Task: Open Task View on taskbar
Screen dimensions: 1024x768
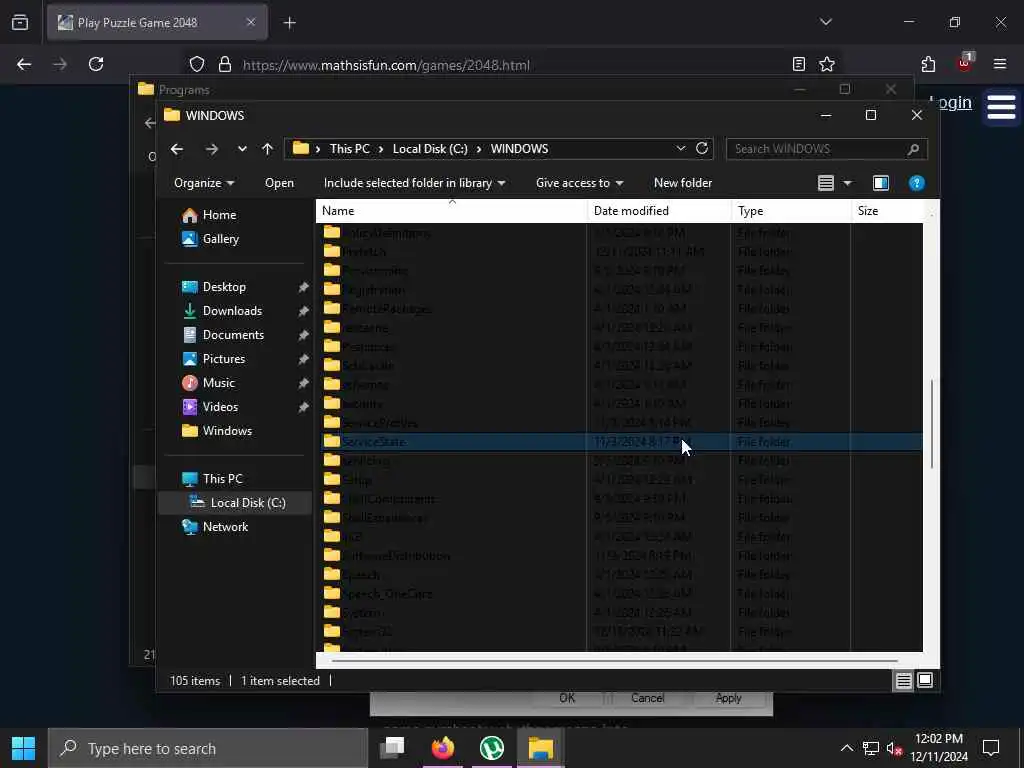Action: pyautogui.click(x=392, y=748)
